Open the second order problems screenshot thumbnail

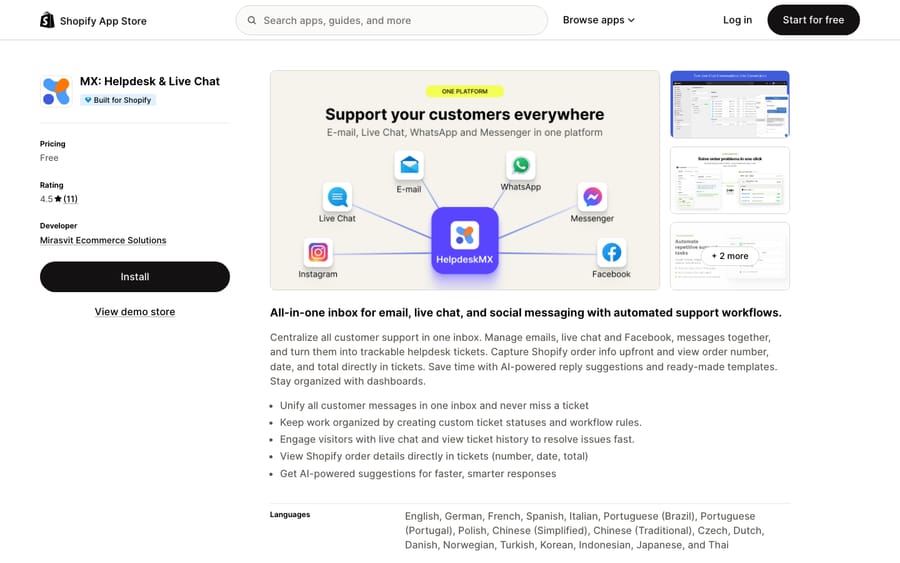pos(730,180)
